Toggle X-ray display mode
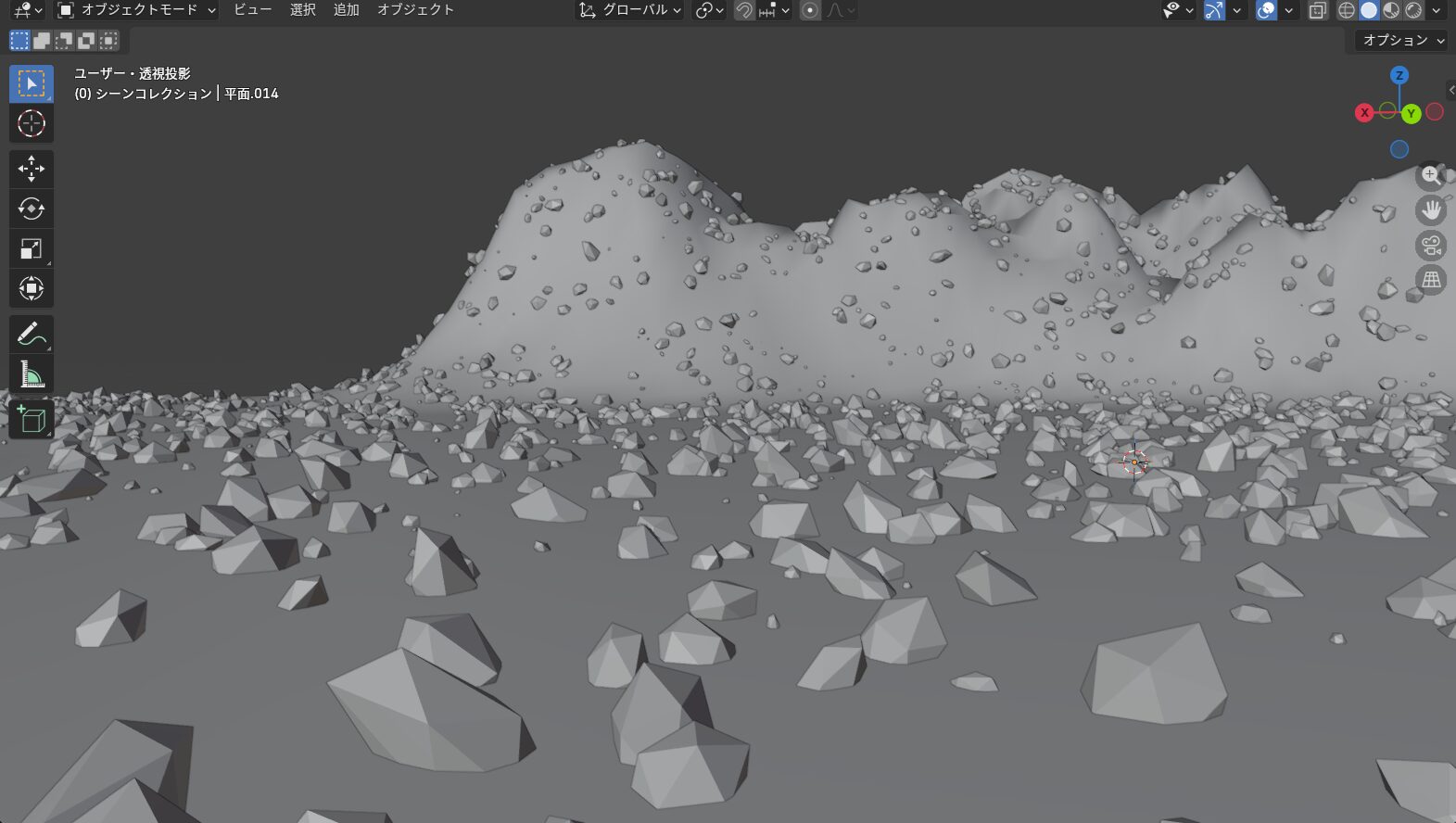The width and height of the screenshot is (1456, 823). 1317,10
